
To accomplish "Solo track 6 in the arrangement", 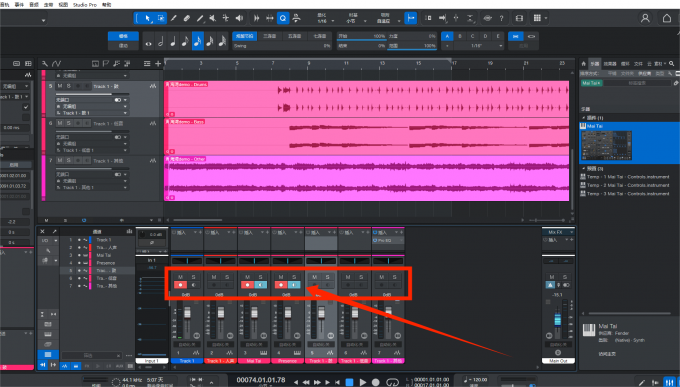I will click(69, 124).
